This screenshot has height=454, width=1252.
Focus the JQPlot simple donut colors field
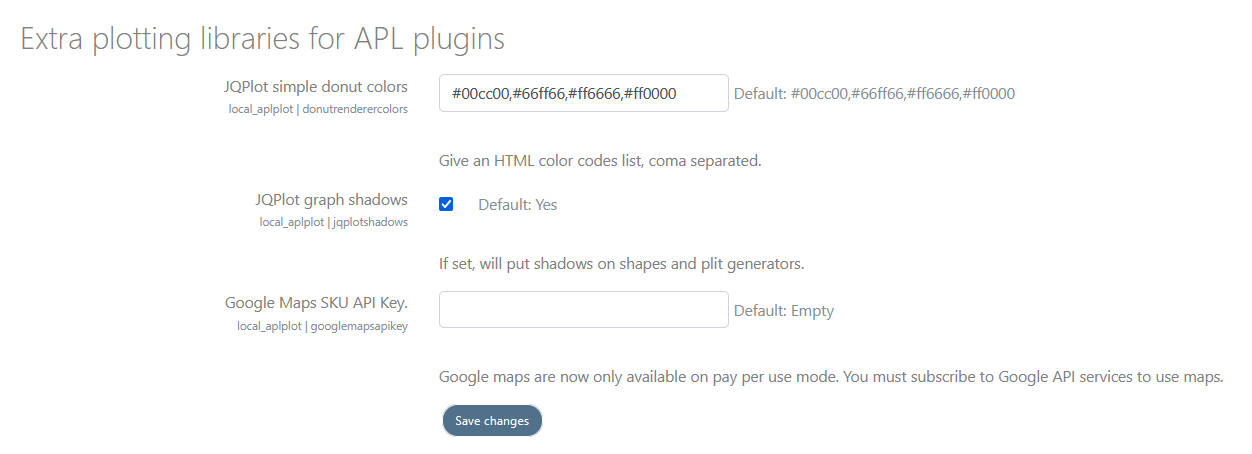click(583, 93)
